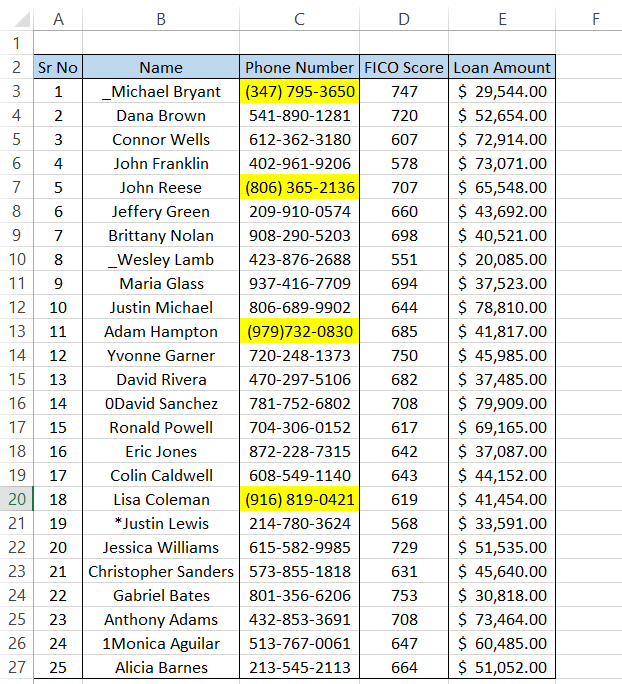Select the 0David Sanchez cell
The height and width of the screenshot is (684, 622).
161,403
